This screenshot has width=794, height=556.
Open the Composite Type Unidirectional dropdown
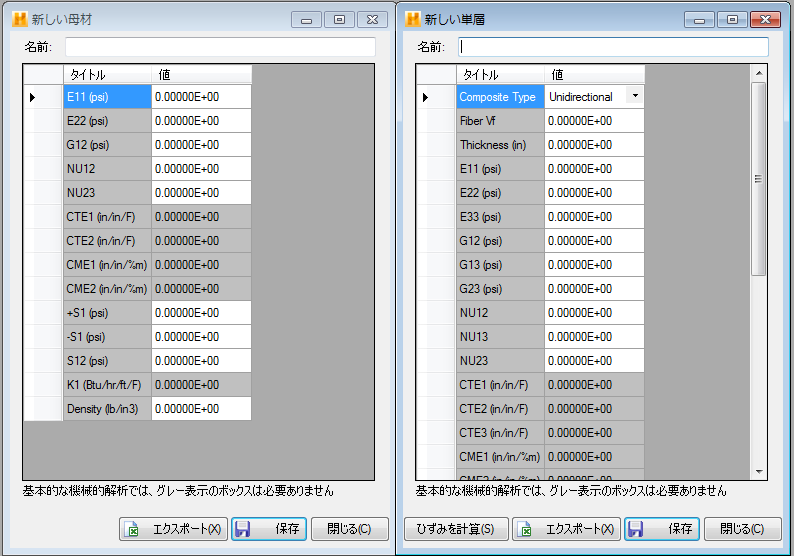click(x=635, y=96)
